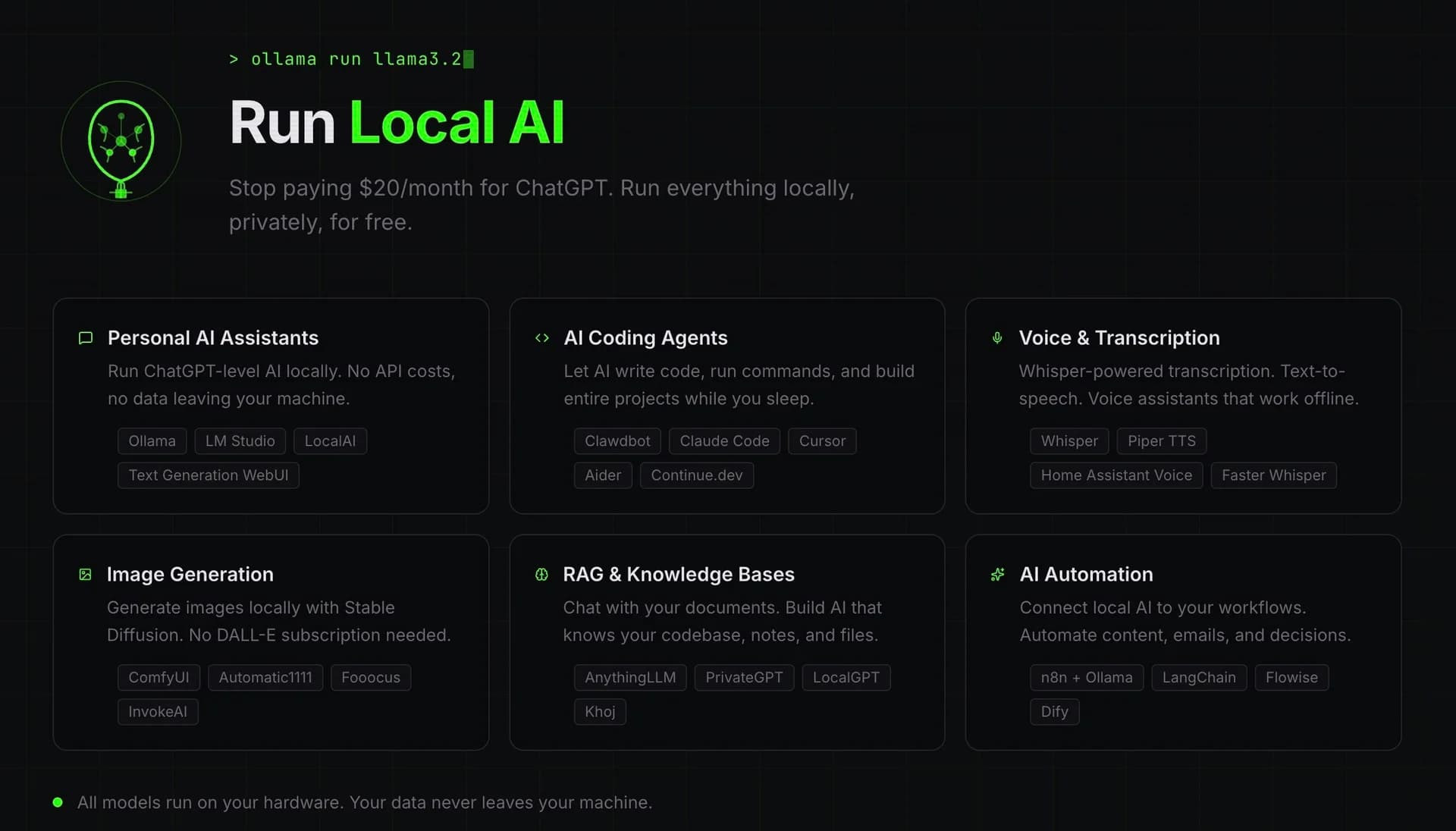Click the Voice & Transcription microphone icon
This screenshot has width=1456, height=831.
point(996,338)
